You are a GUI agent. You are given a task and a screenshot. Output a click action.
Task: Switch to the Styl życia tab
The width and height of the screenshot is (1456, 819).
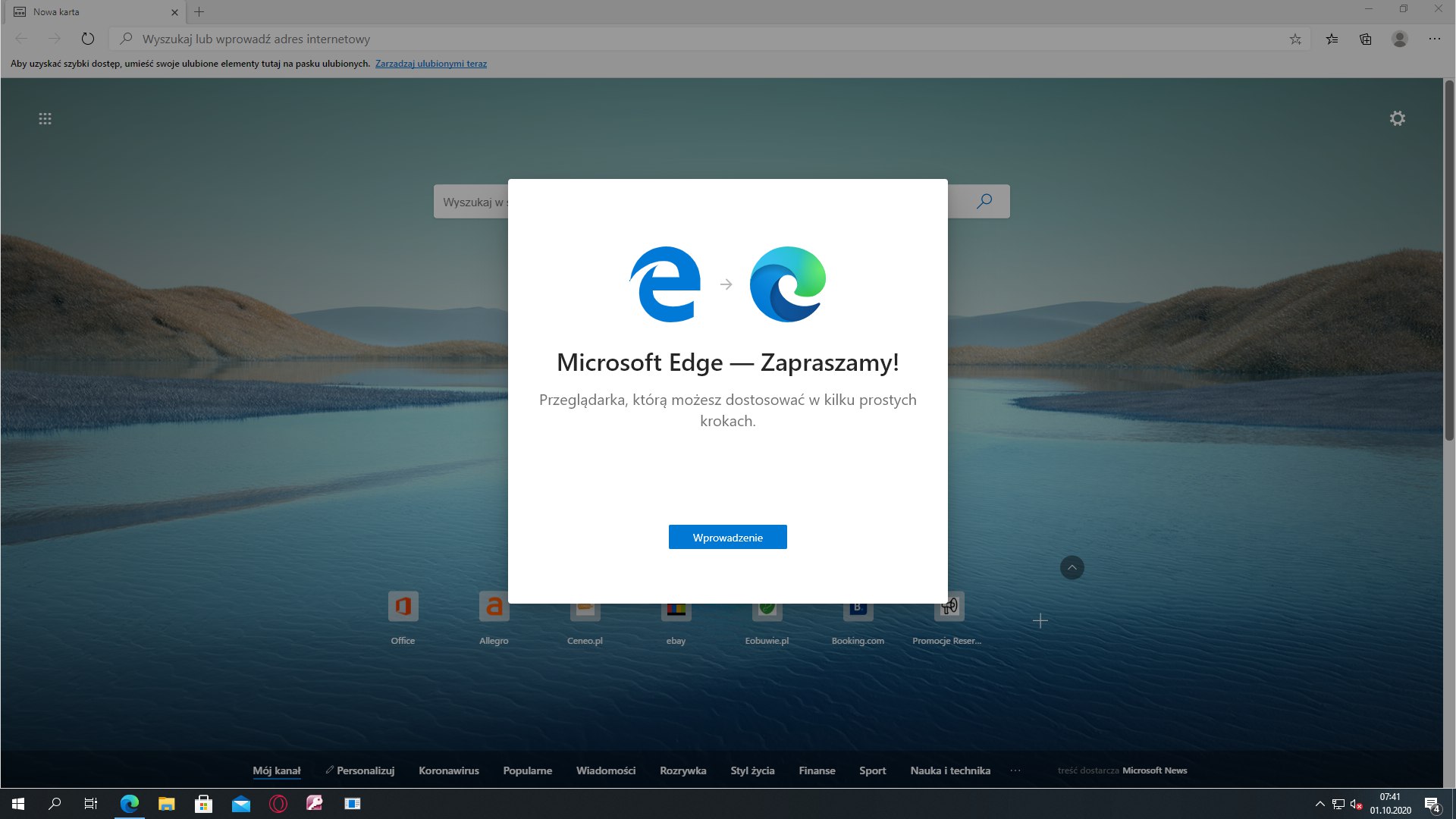[752, 770]
